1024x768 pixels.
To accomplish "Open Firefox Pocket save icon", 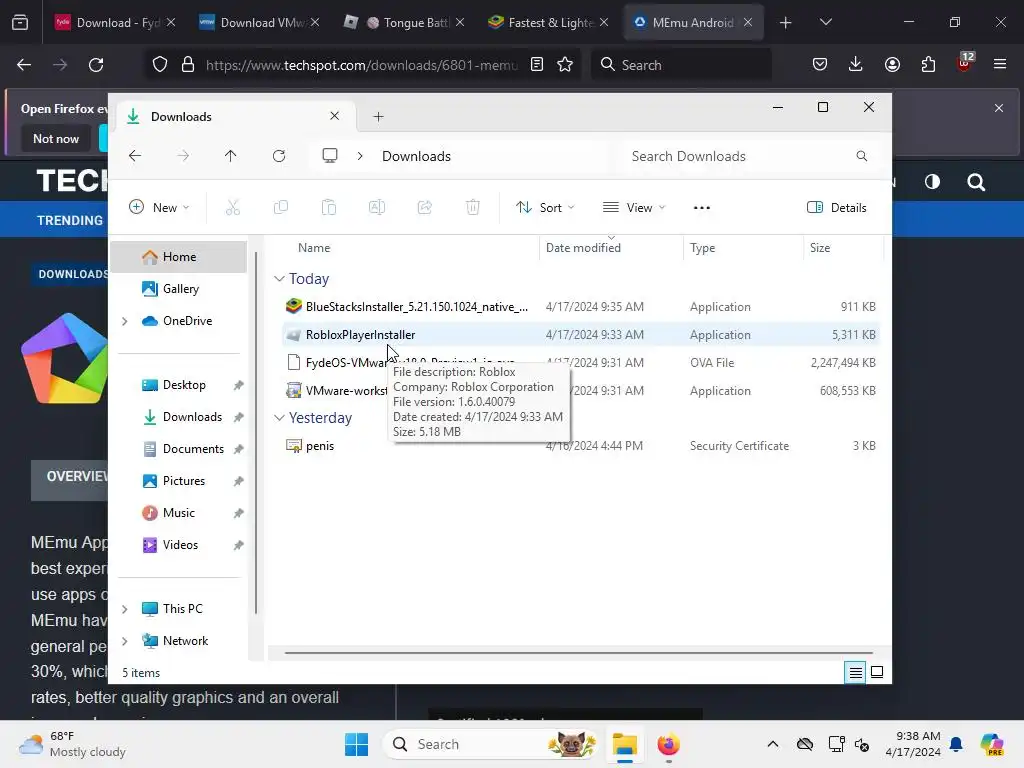I will pos(820,65).
